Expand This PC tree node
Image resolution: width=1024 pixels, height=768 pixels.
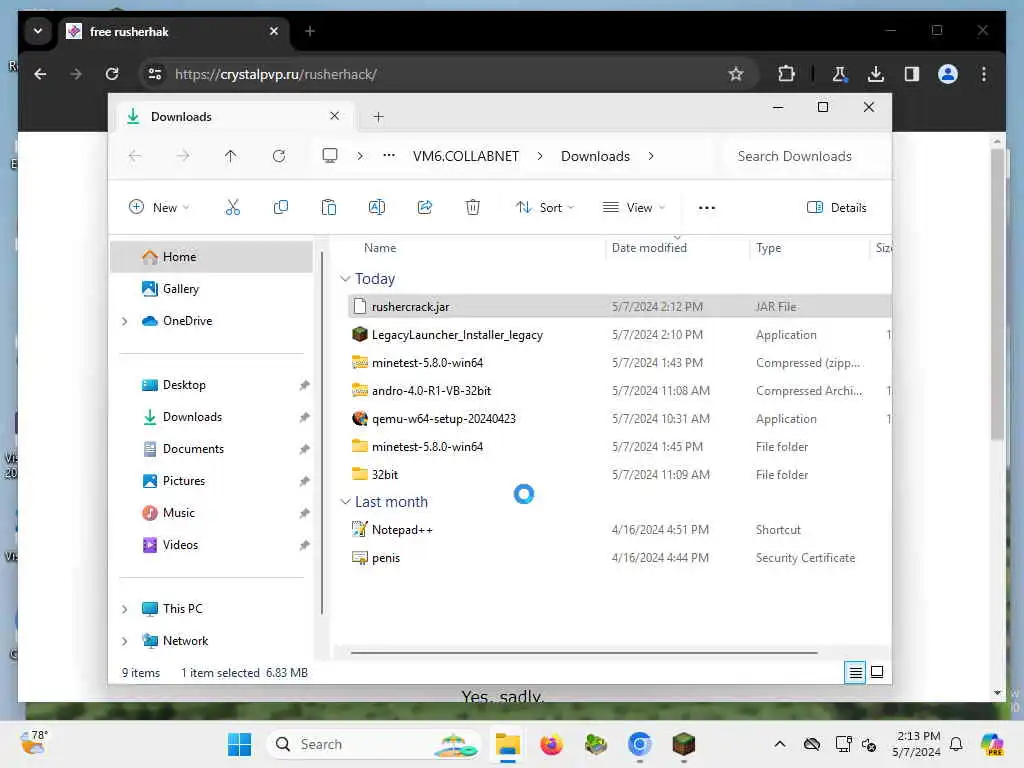click(125, 609)
